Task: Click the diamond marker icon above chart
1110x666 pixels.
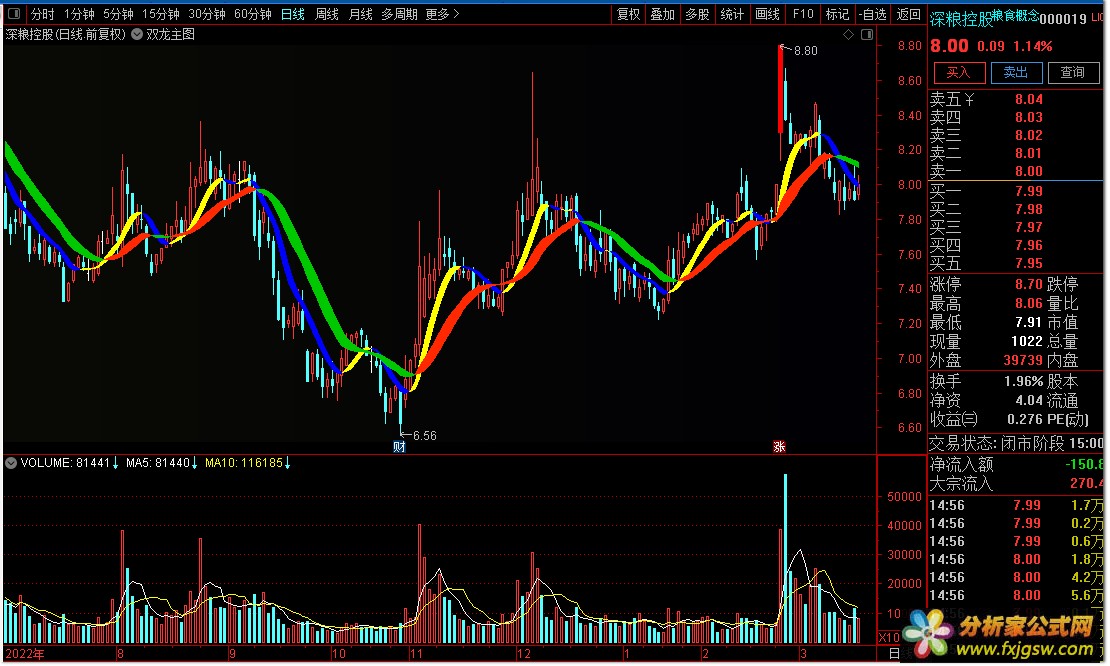Action: (848, 35)
